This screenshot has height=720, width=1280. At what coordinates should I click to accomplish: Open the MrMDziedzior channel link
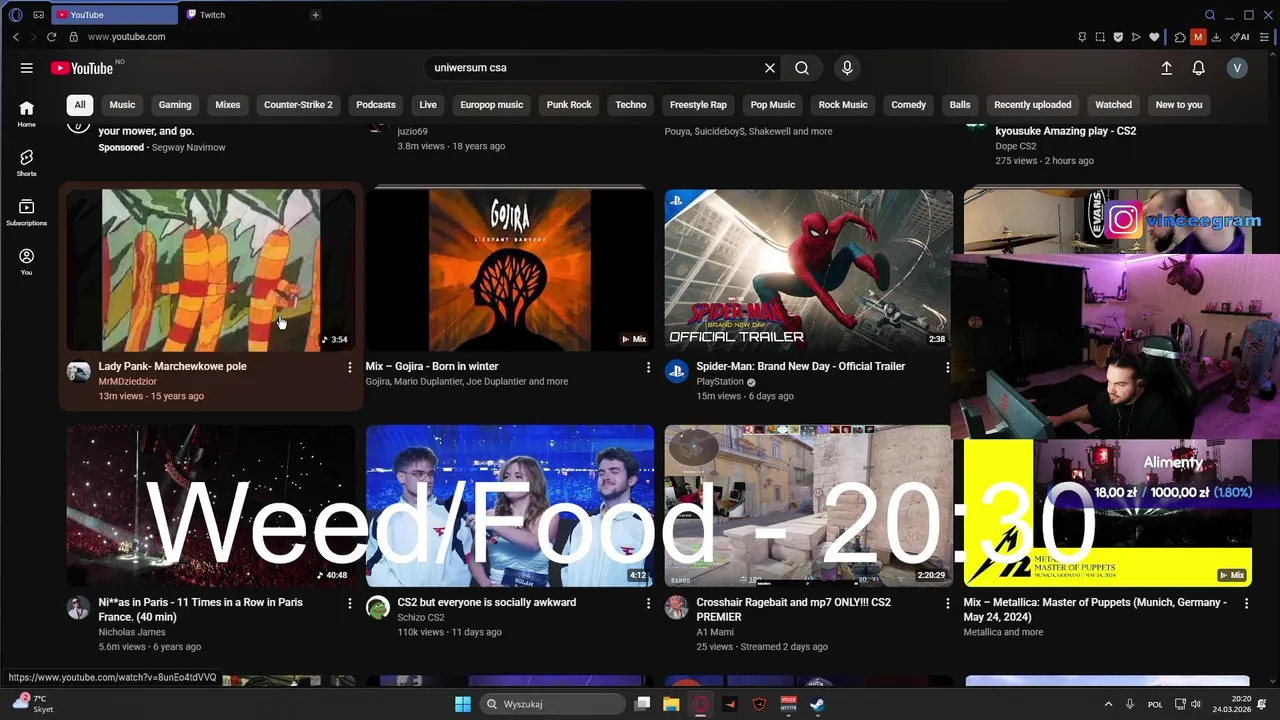(x=128, y=381)
